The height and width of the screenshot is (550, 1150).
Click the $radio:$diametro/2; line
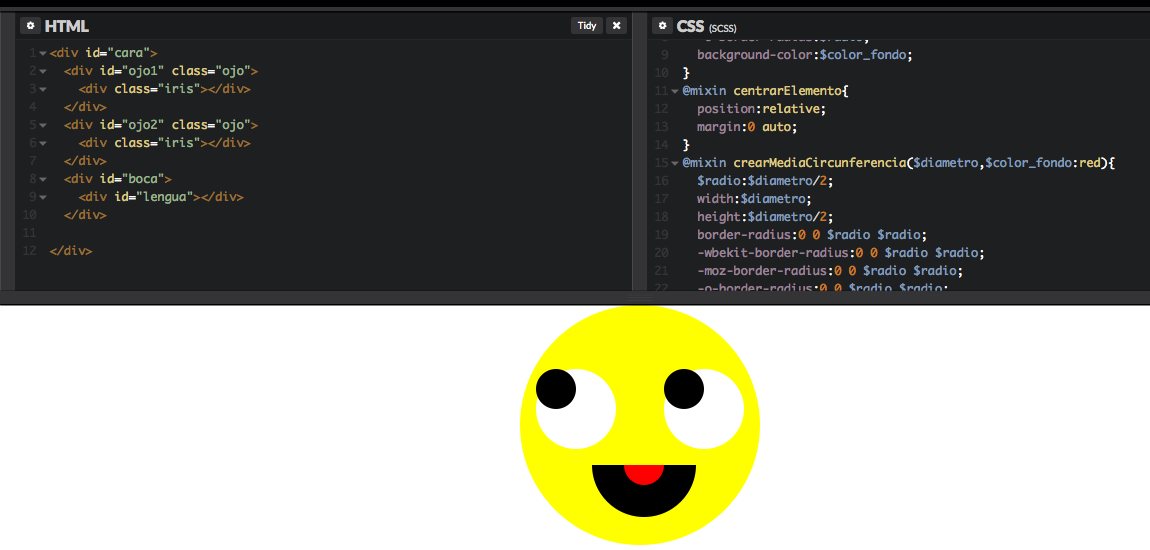tap(765, 180)
